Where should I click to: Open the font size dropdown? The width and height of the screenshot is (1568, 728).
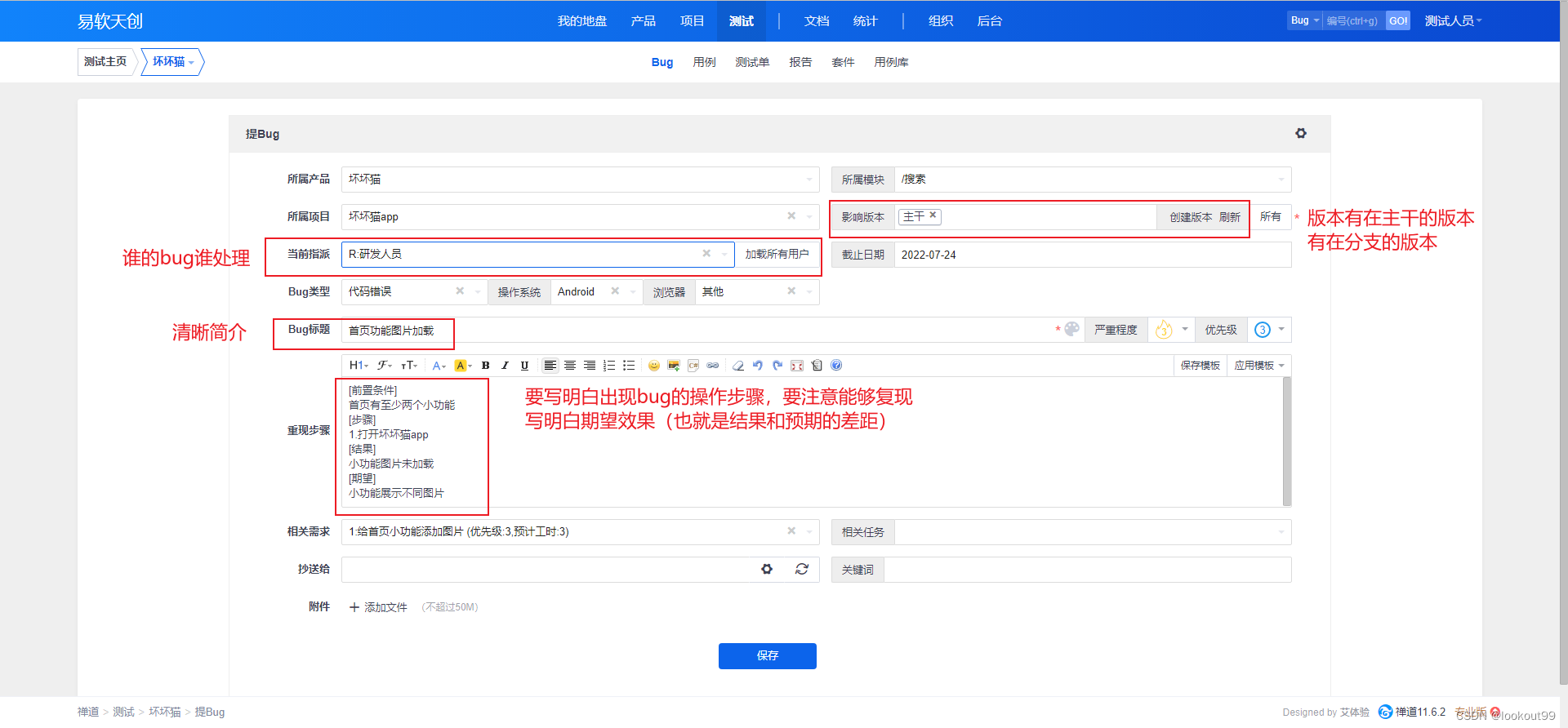409,366
